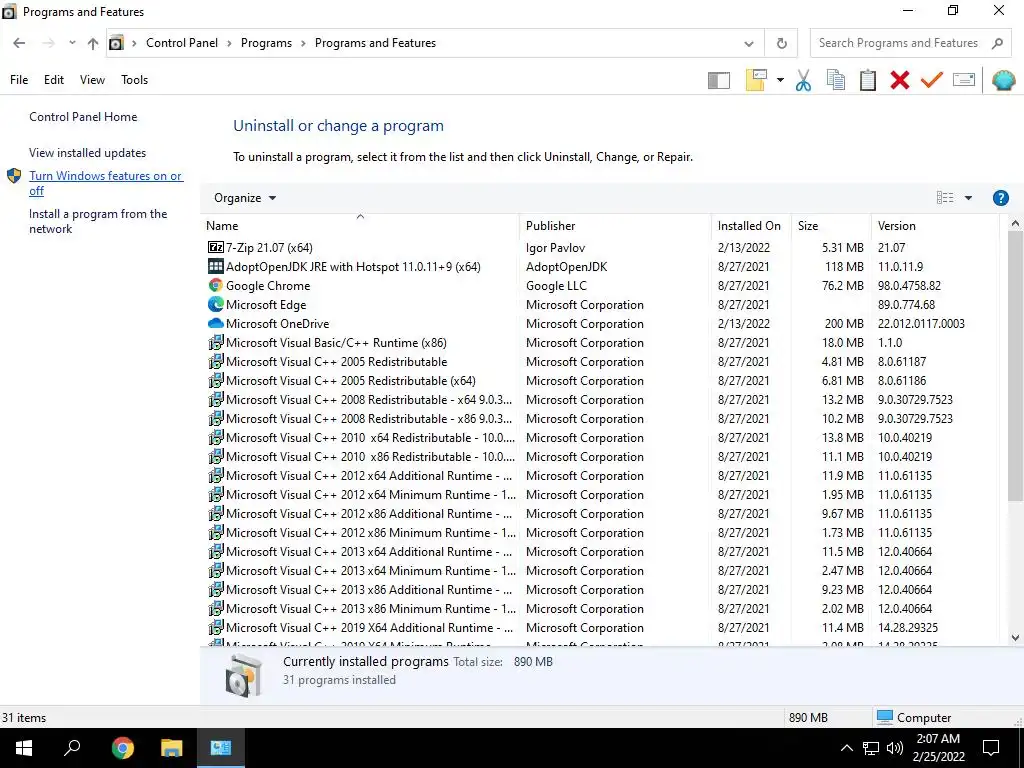Click the Refresh button in address bar
Image resolution: width=1024 pixels, height=768 pixels.
coord(782,44)
